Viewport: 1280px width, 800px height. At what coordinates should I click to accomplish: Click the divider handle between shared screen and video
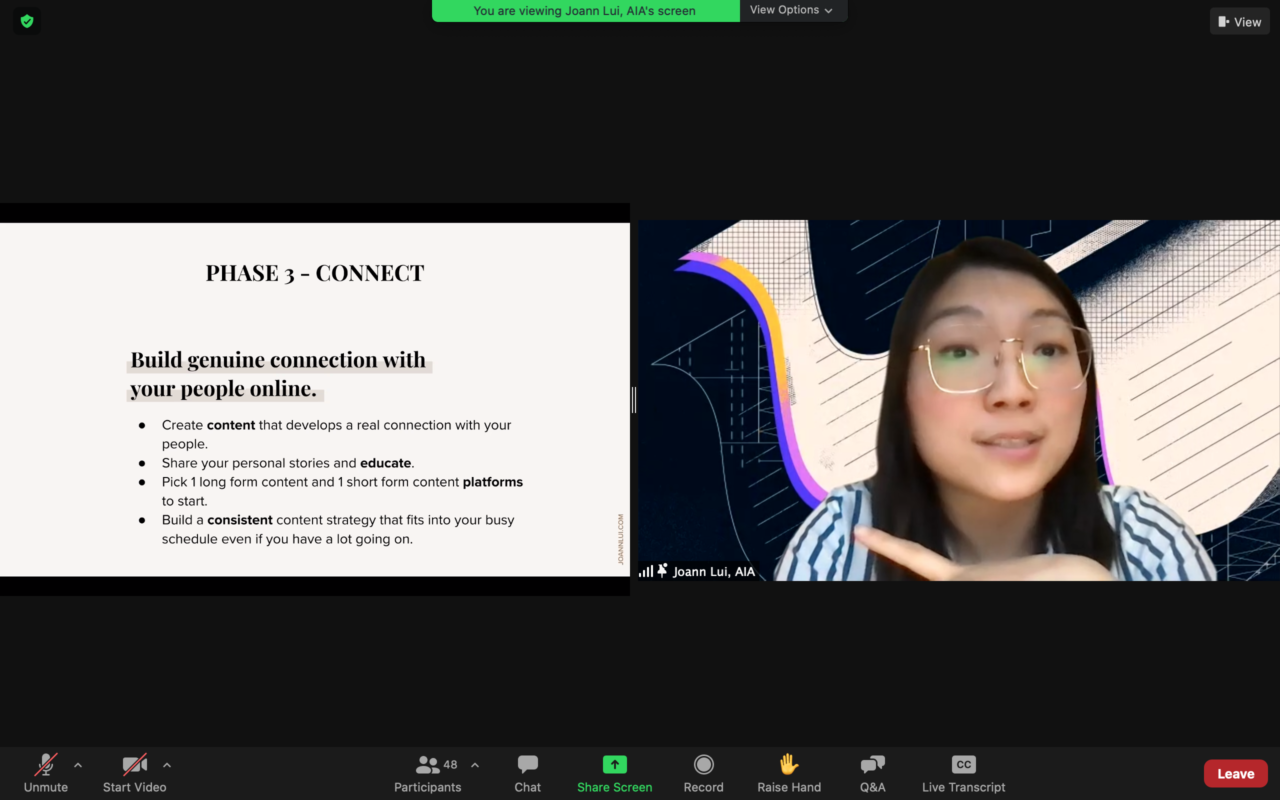(x=633, y=399)
